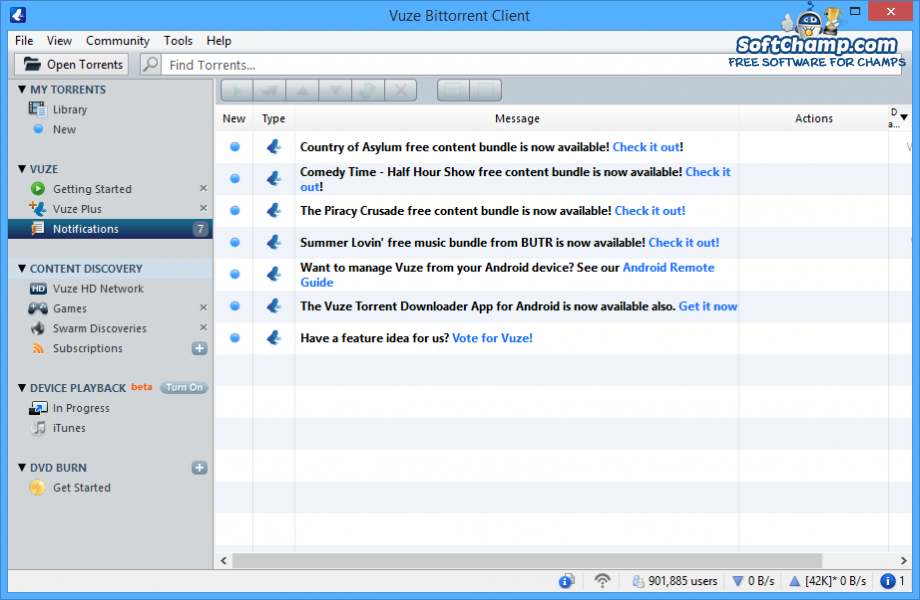Click the move-up triangle toolbar button
The width and height of the screenshot is (920, 600).
click(x=302, y=90)
